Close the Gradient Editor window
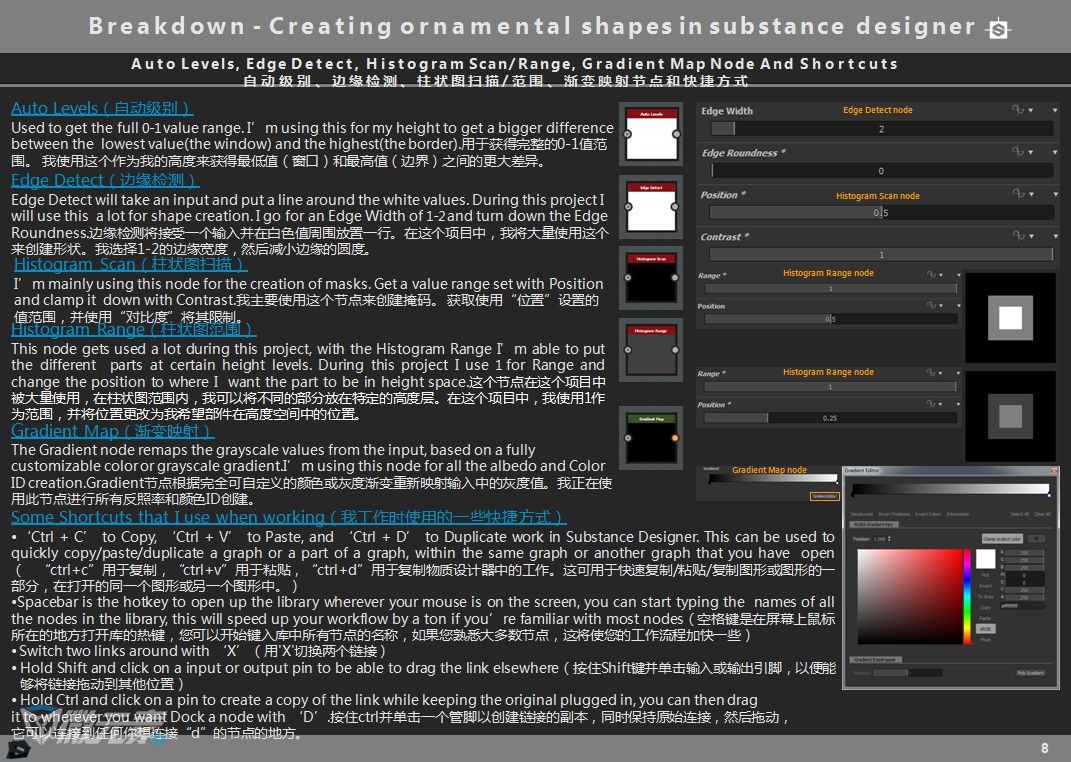The width and height of the screenshot is (1071, 762). pyautogui.click(x=1054, y=471)
